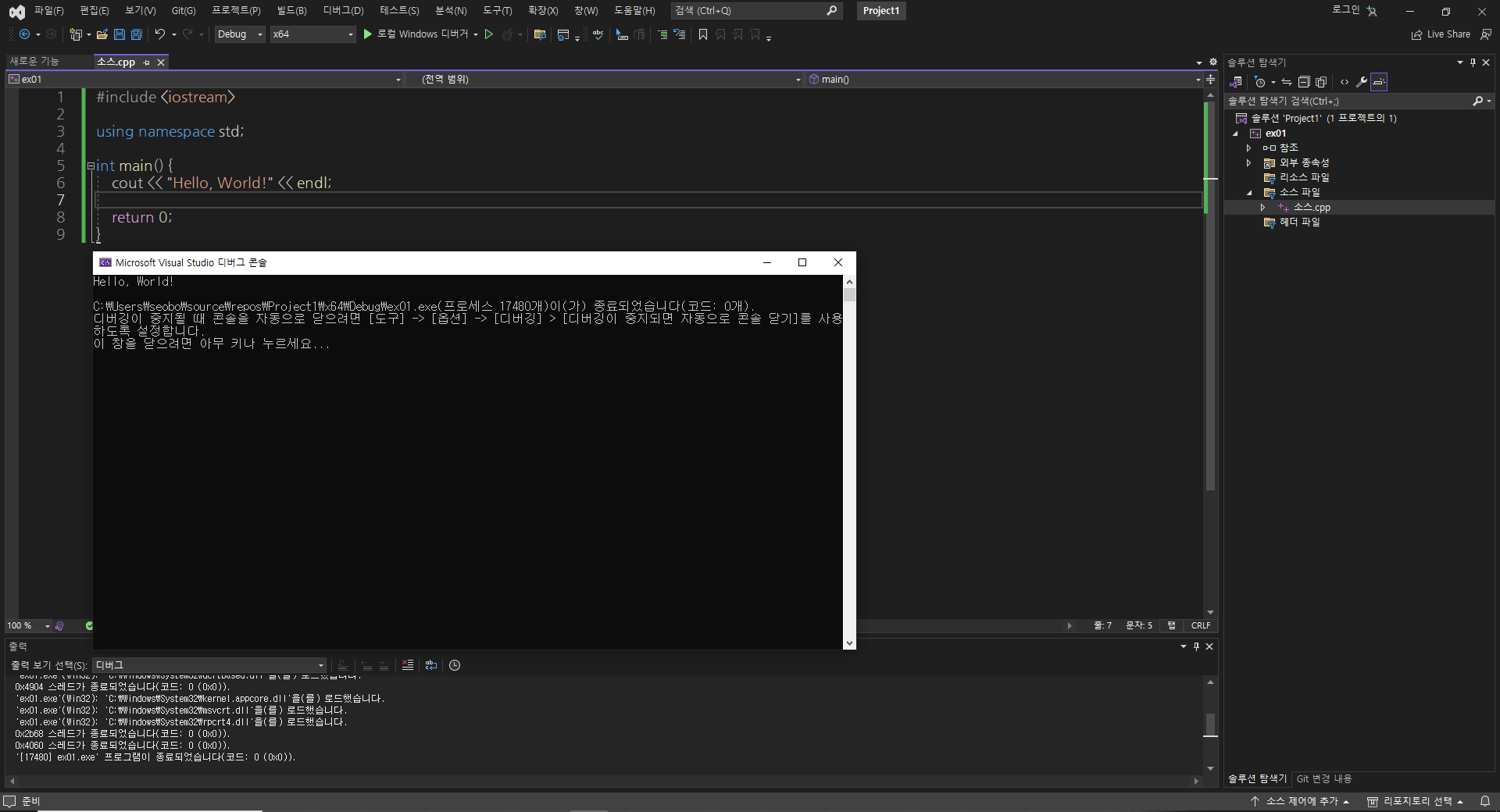Viewport: 1500px width, 812px height.
Task: Click pending changes filter clock icon
Action: click(x=1259, y=82)
